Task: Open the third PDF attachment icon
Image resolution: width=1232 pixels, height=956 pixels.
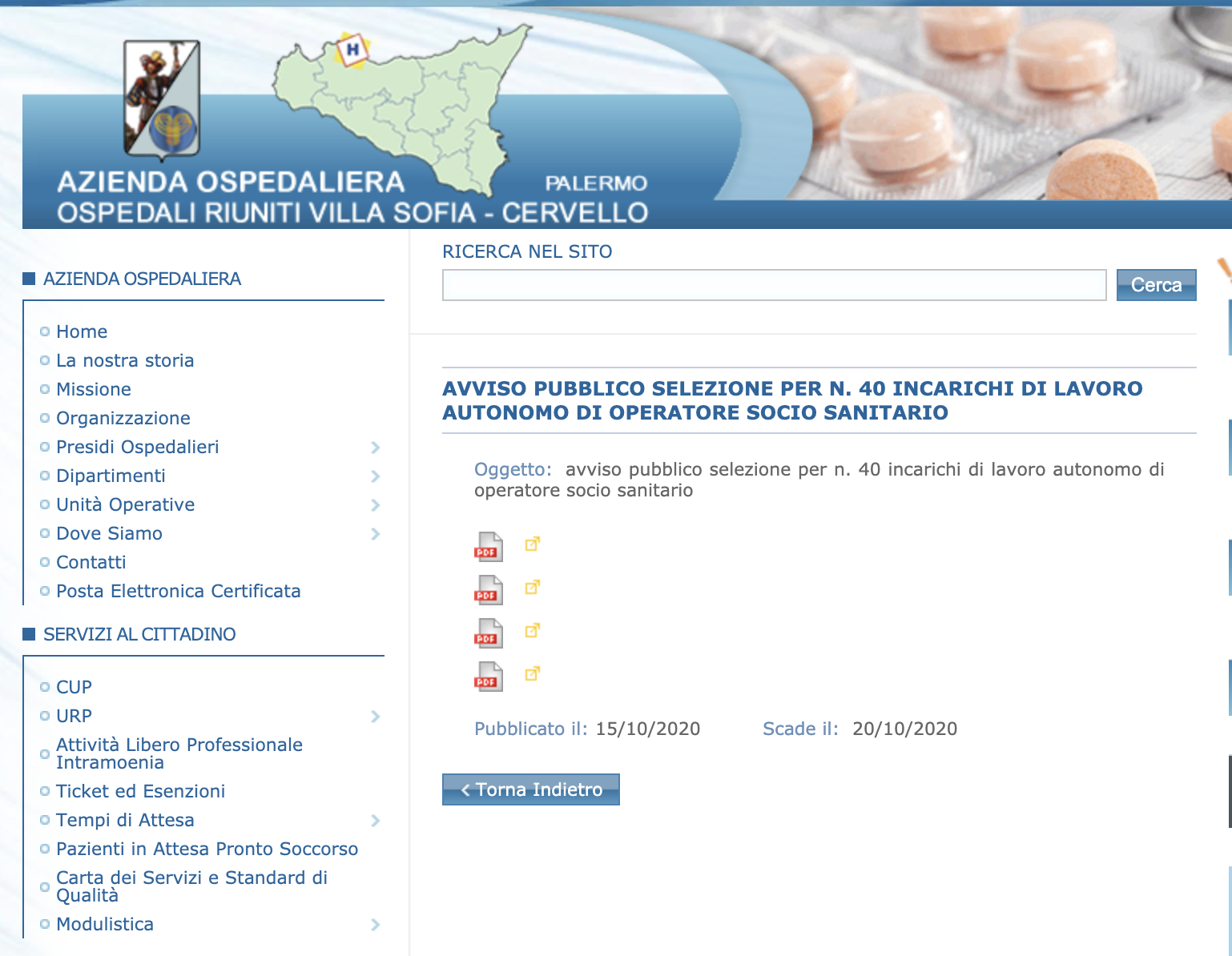Action: (488, 633)
